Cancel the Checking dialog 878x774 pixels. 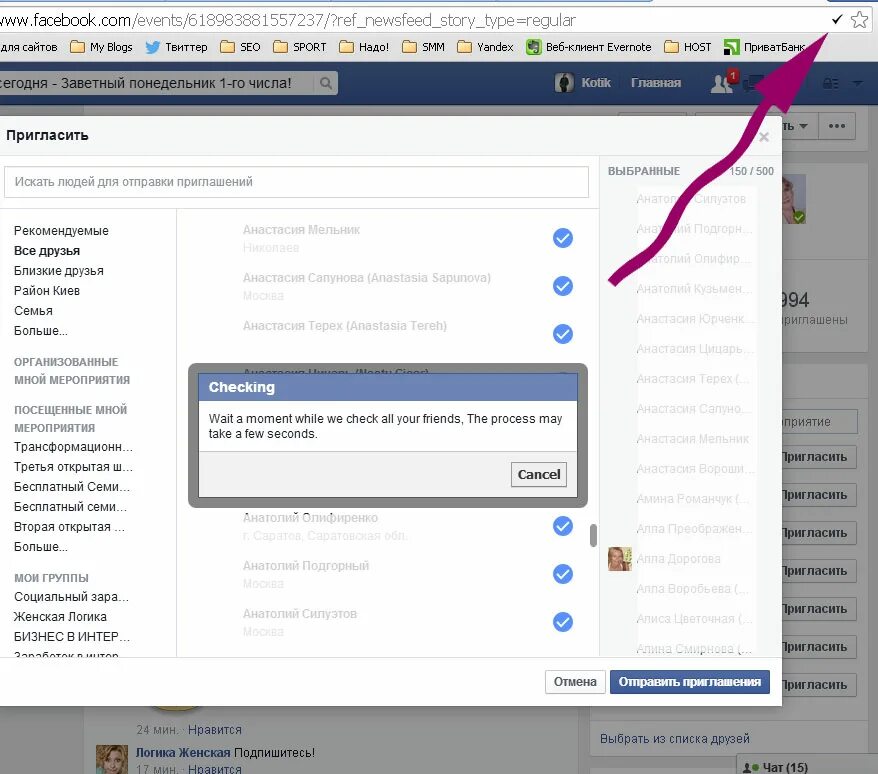tap(539, 474)
